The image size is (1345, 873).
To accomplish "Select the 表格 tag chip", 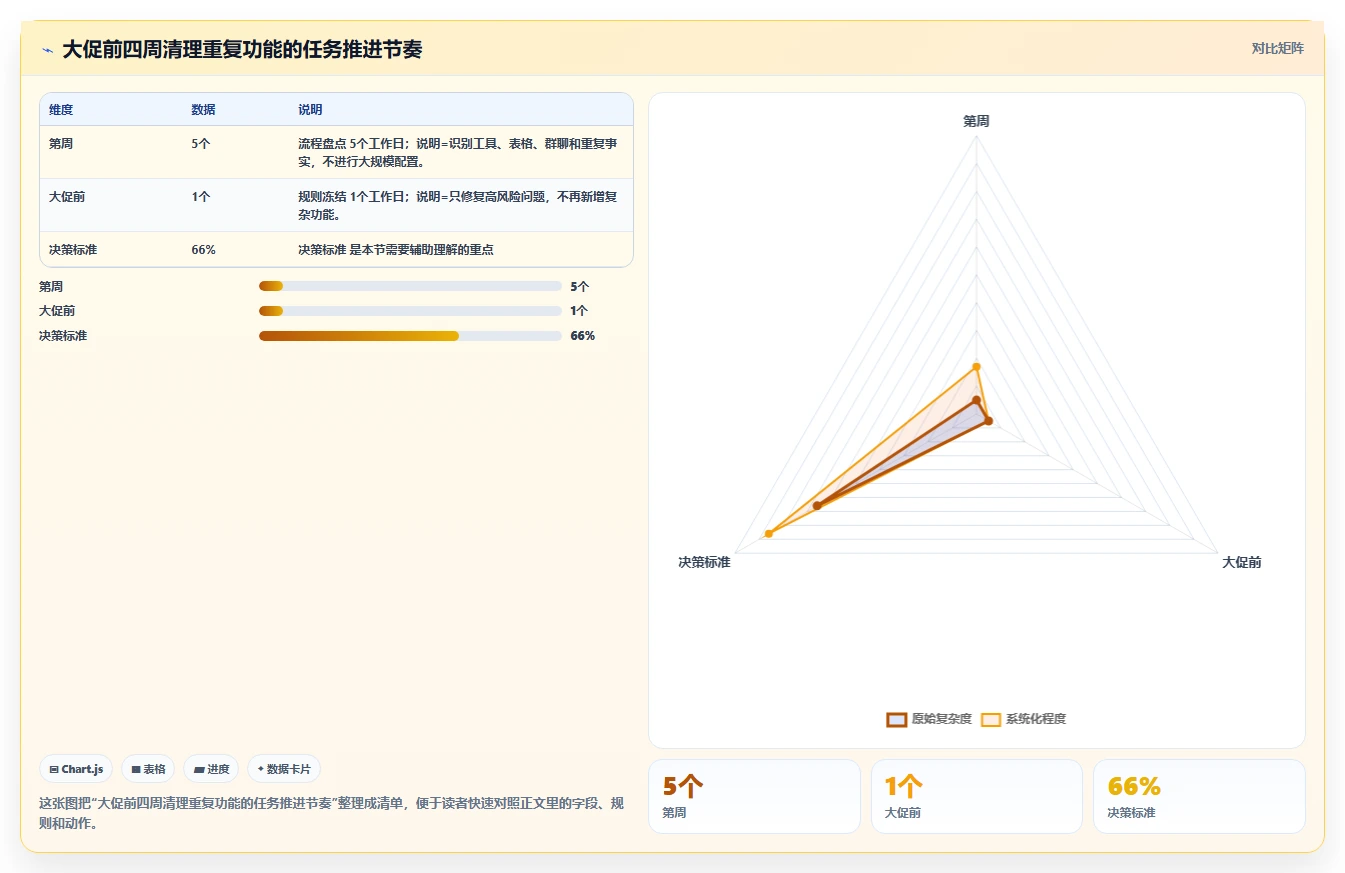I will click(x=148, y=769).
